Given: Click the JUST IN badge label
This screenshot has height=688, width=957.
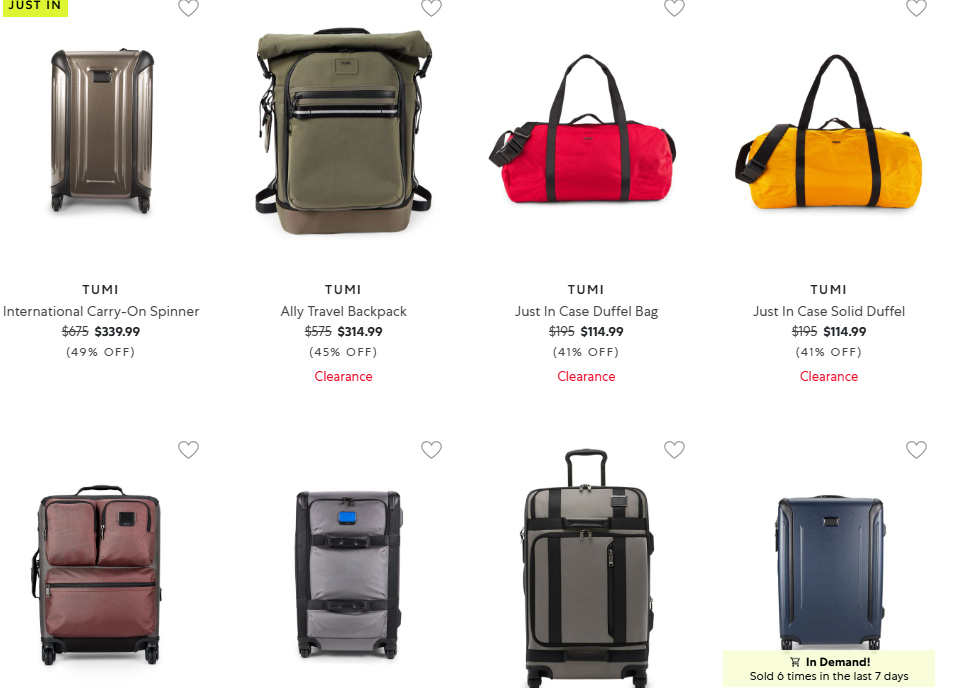Looking at the screenshot, I should [x=35, y=7].
